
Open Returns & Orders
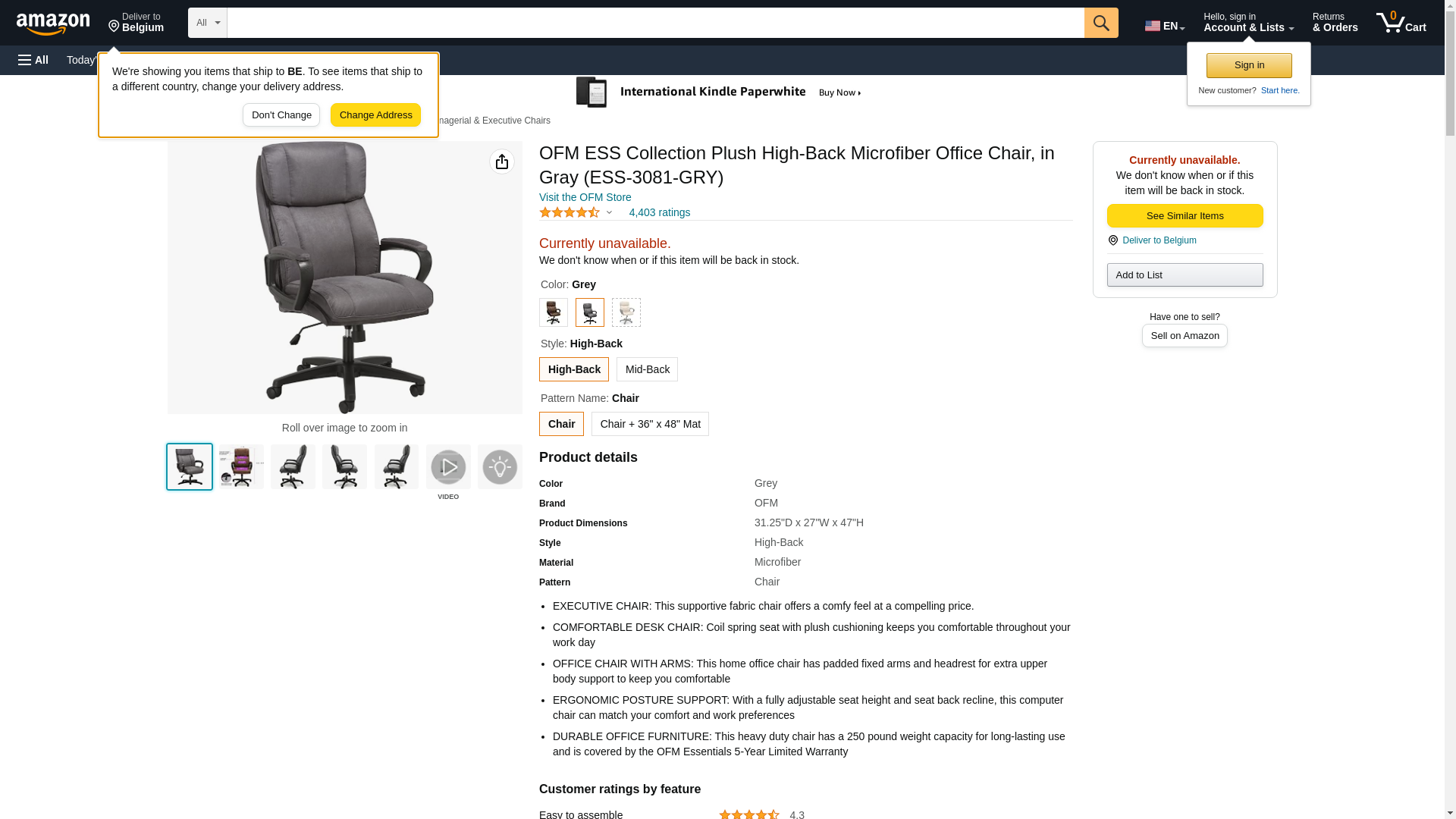tap(1335, 22)
